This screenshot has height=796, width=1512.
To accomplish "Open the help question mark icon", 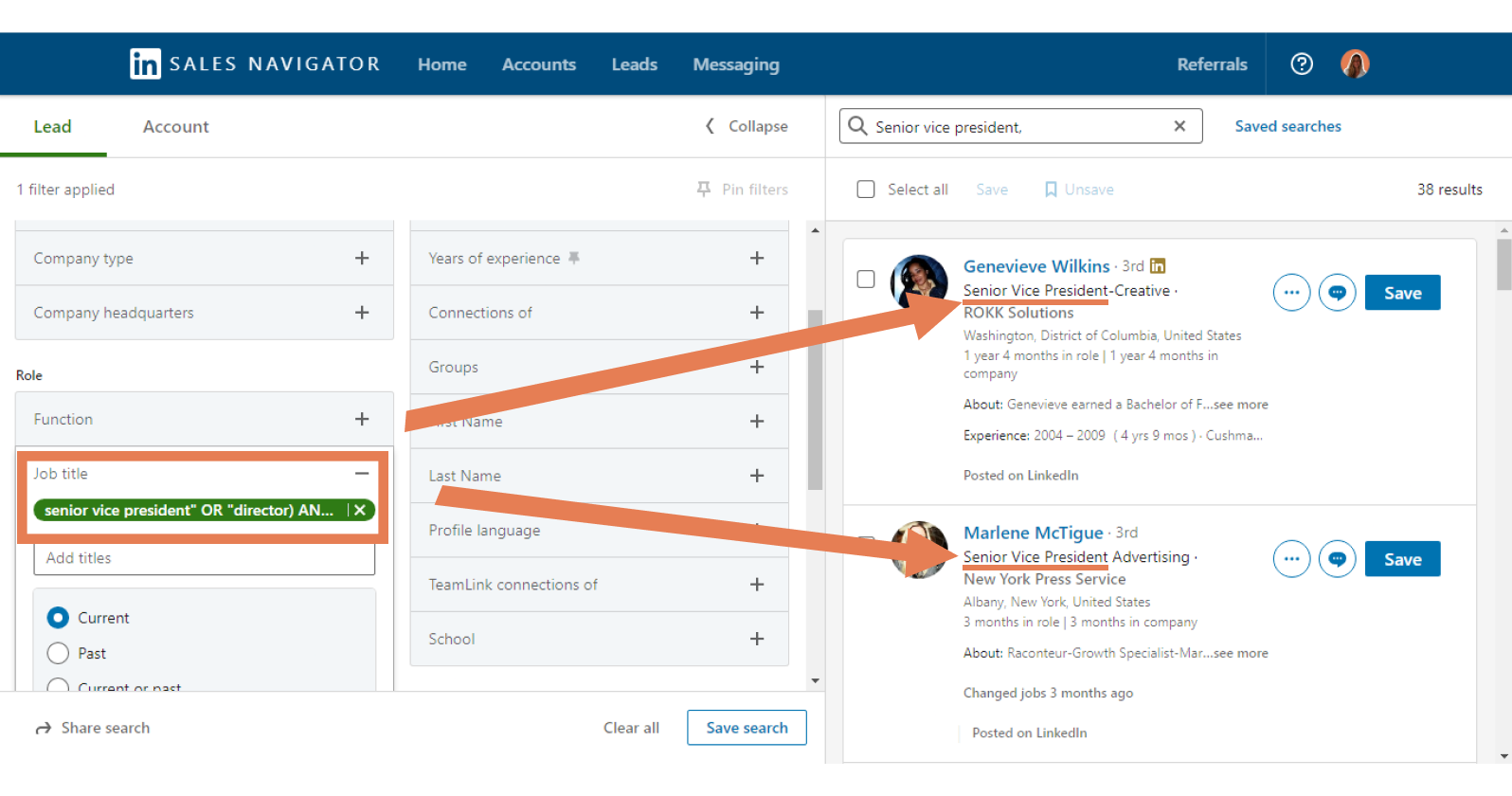I will coord(1302,63).
